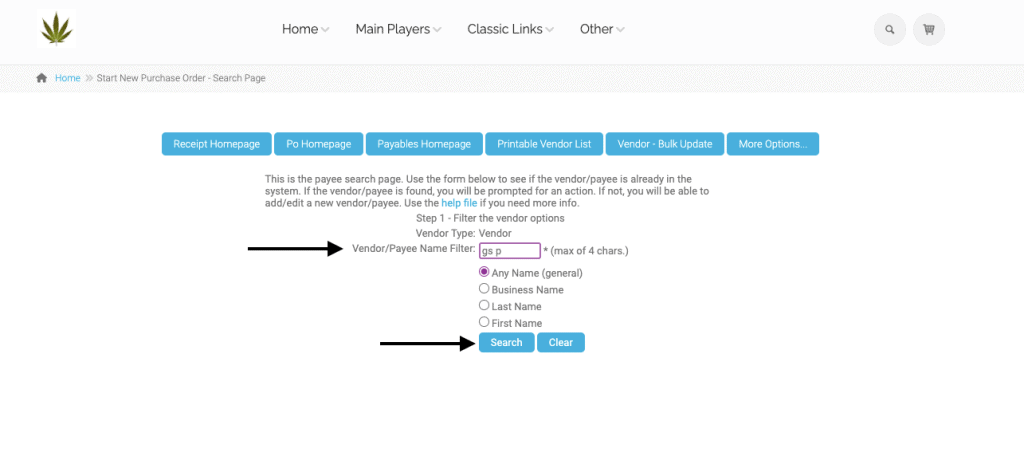Open the Main Players navigation menu
The width and height of the screenshot is (1024, 472).
(392, 29)
